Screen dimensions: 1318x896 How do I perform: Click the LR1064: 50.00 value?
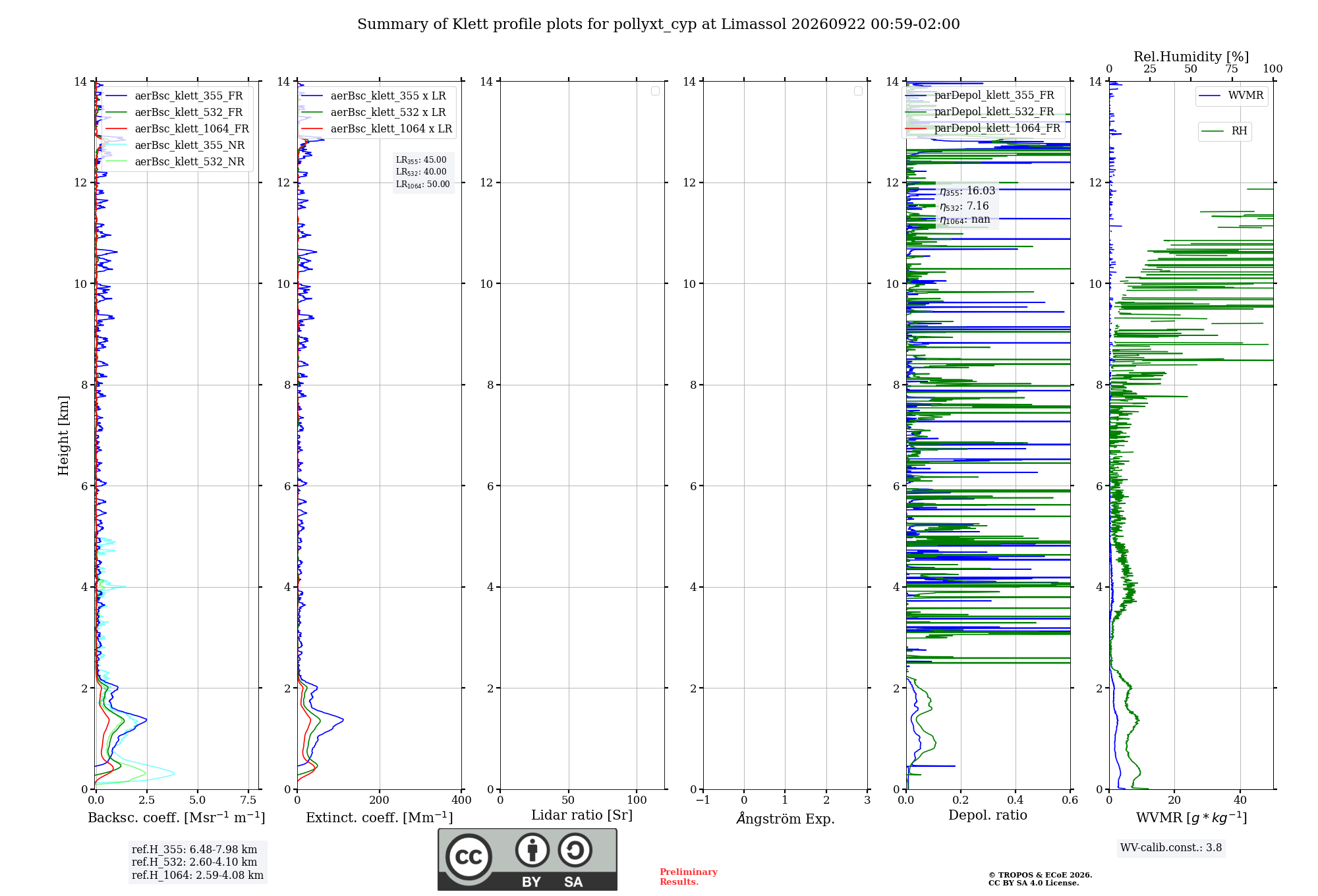point(423,184)
